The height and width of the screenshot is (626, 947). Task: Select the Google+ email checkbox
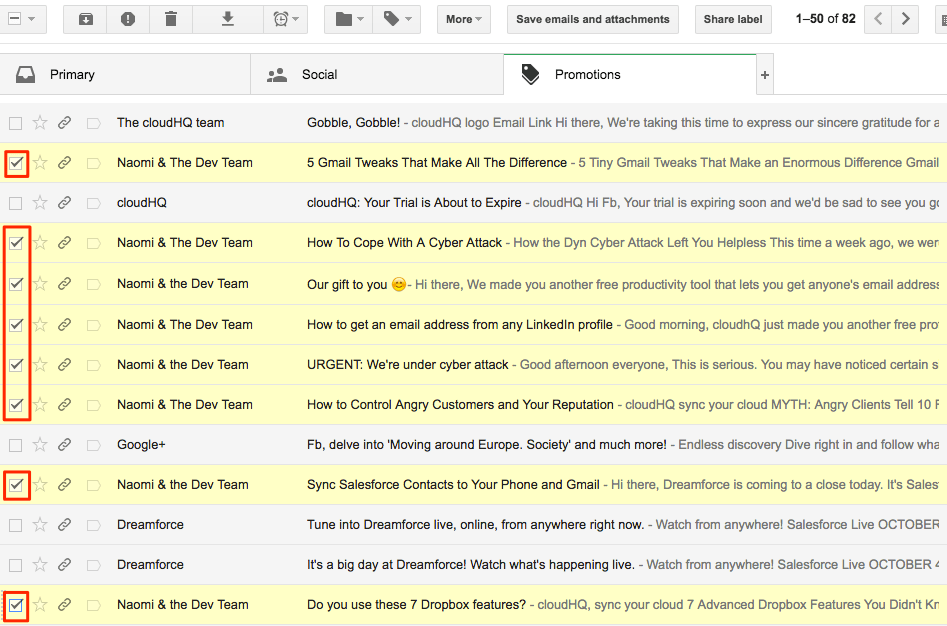(x=15, y=445)
